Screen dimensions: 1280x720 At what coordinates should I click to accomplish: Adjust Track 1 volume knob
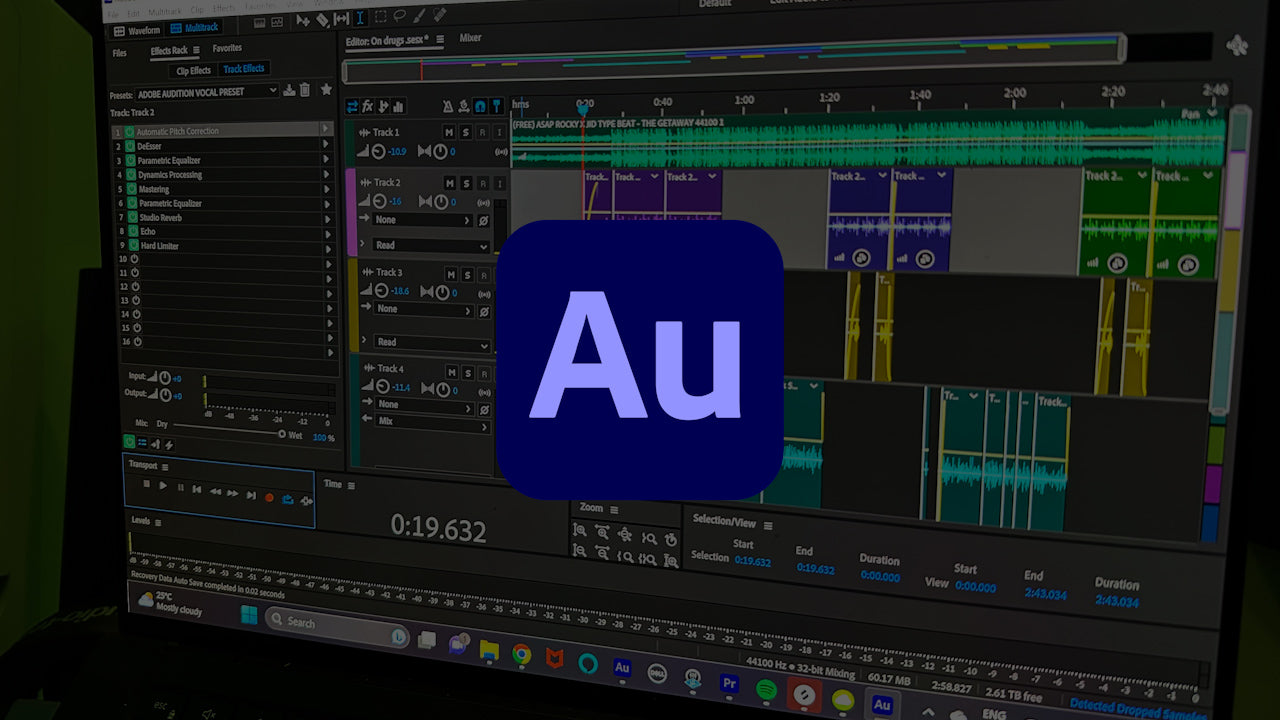[379, 152]
